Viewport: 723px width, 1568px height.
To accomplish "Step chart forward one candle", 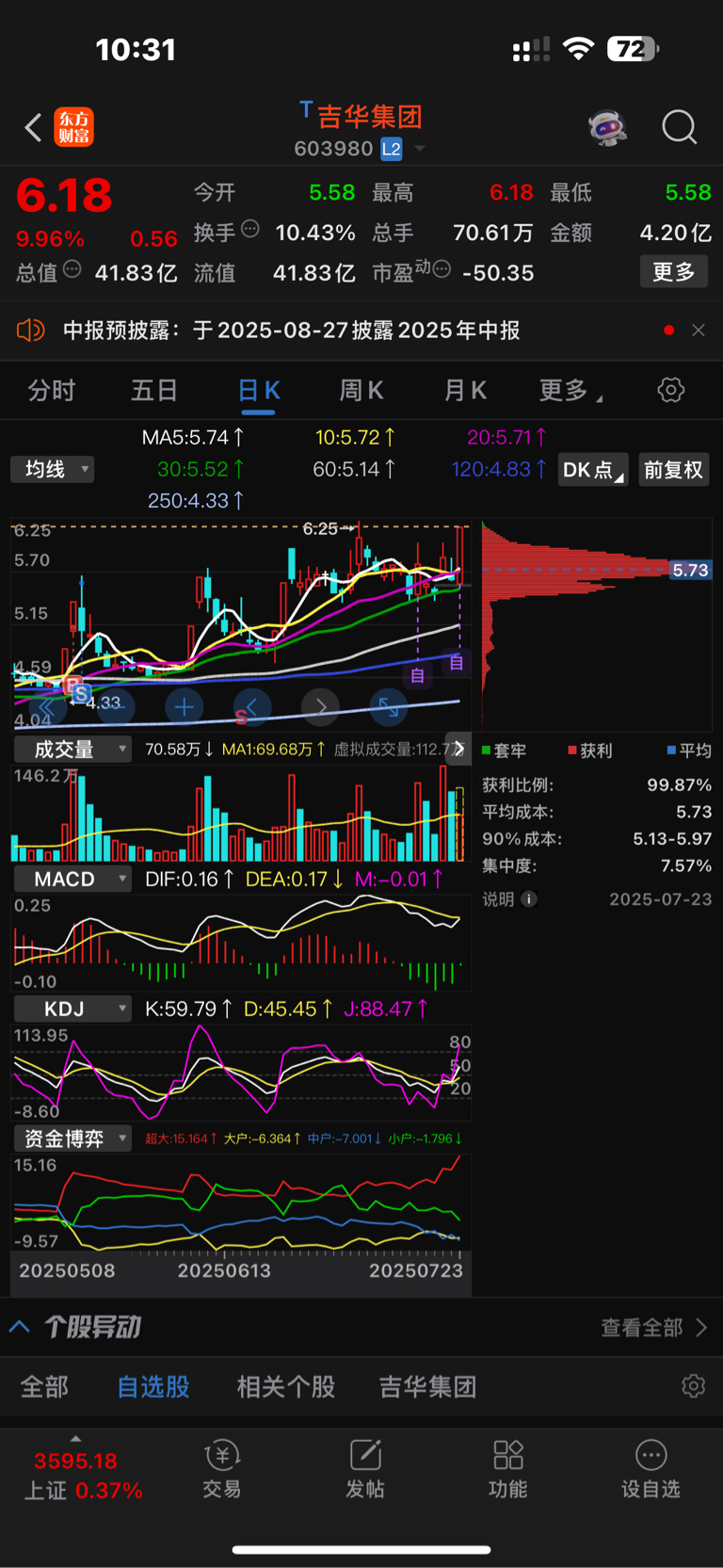I will (x=321, y=706).
